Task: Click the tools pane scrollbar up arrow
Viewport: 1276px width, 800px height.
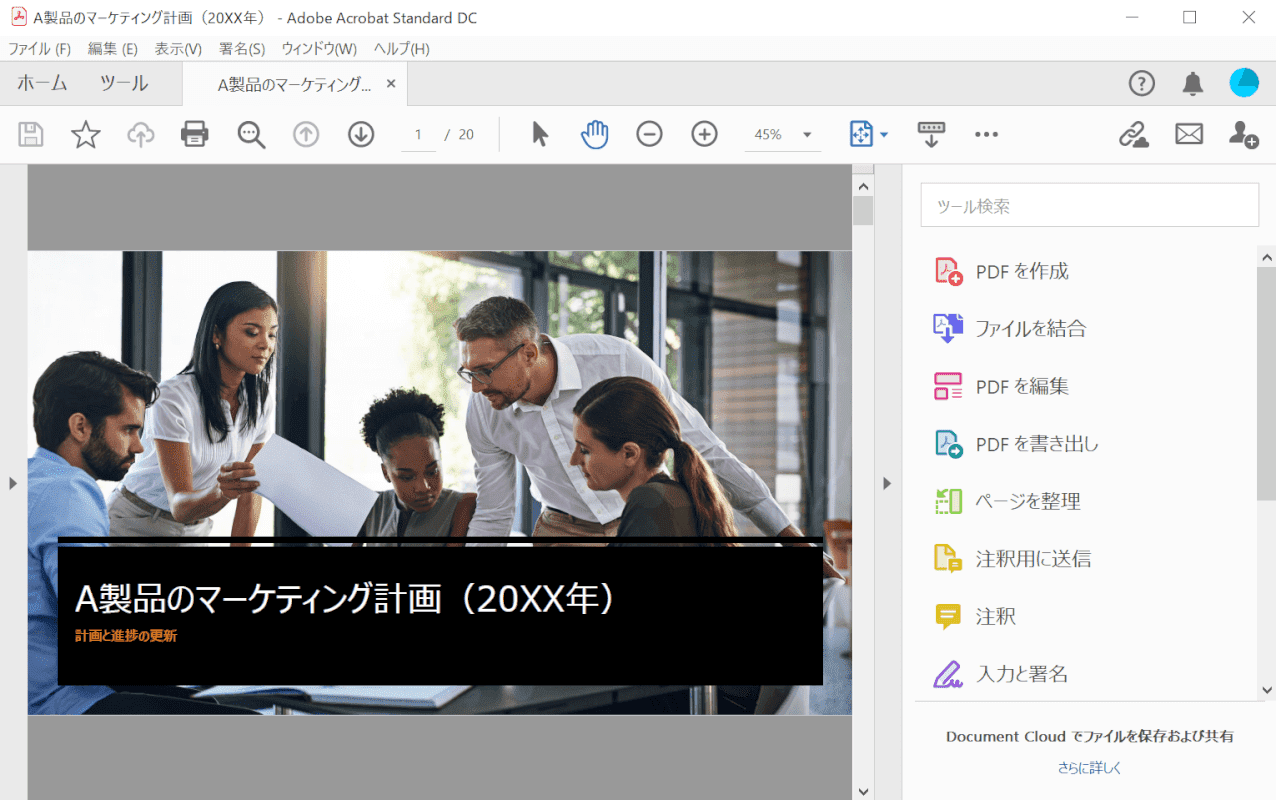Action: [x=1266, y=256]
